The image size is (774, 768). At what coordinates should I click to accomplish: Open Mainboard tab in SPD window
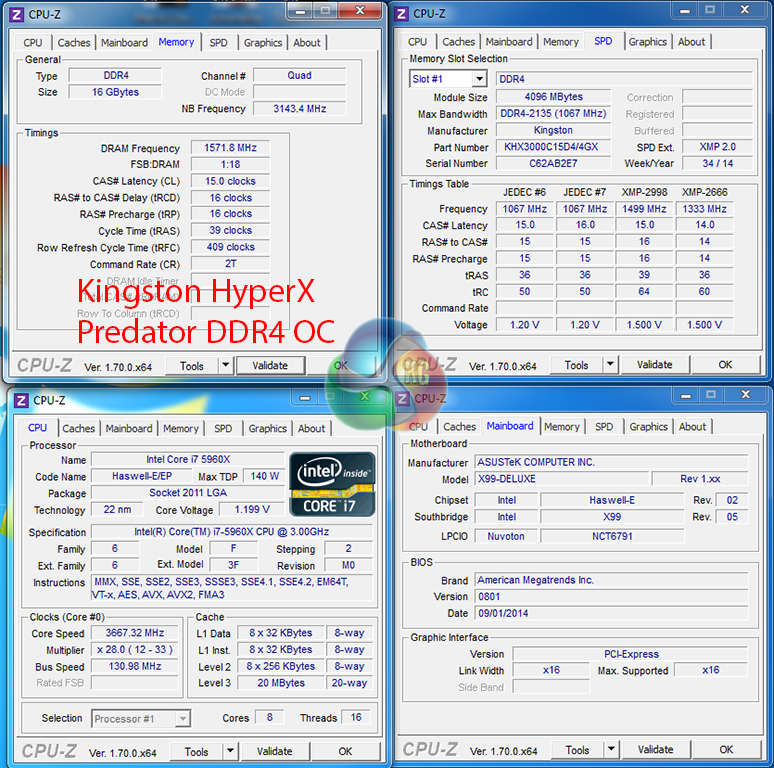click(509, 42)
